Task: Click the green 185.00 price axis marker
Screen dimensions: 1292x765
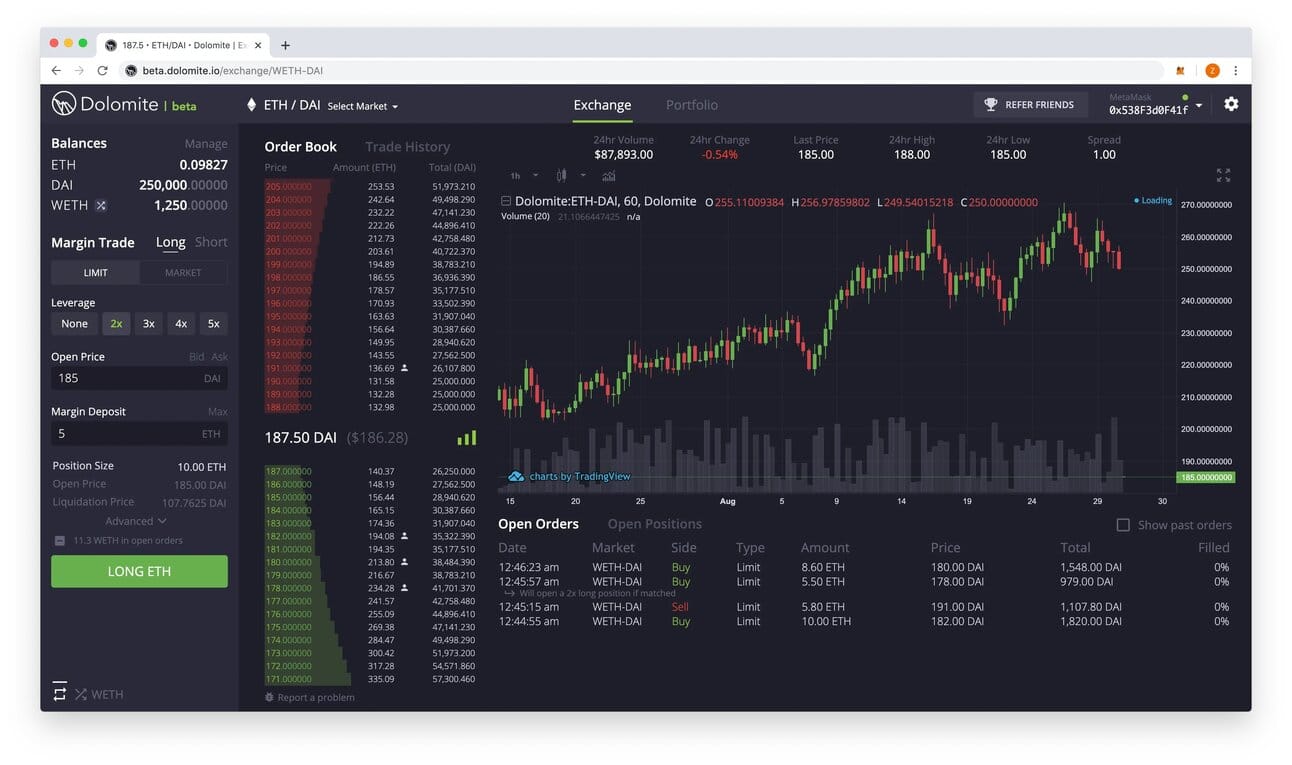Action: 1205,478
